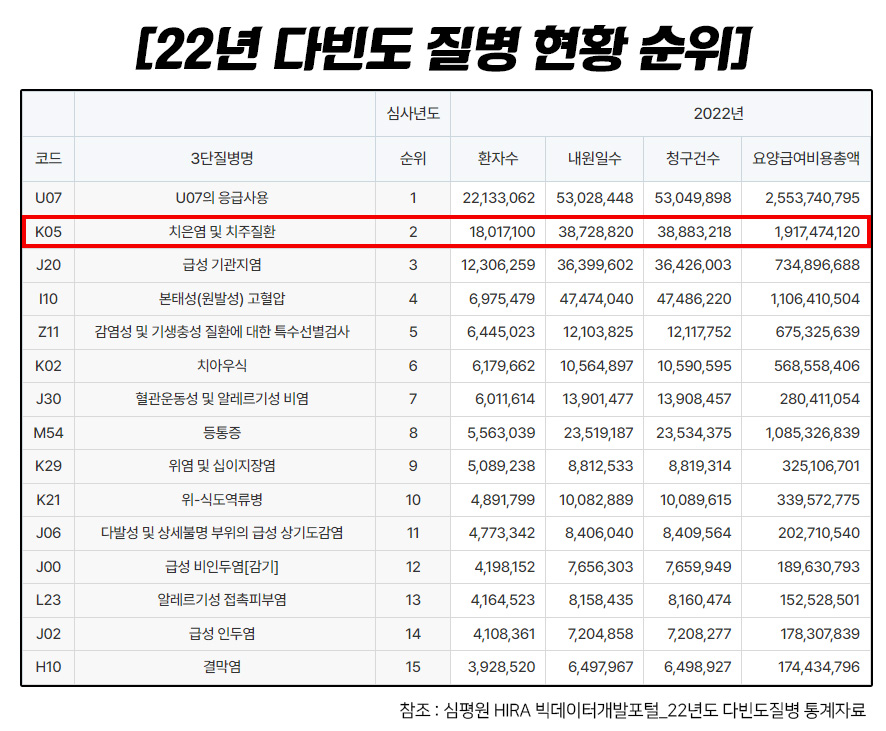This screenshot has width=886, height=731.
Task: Click visit days '47,474,040'
Action: (596, 299)
